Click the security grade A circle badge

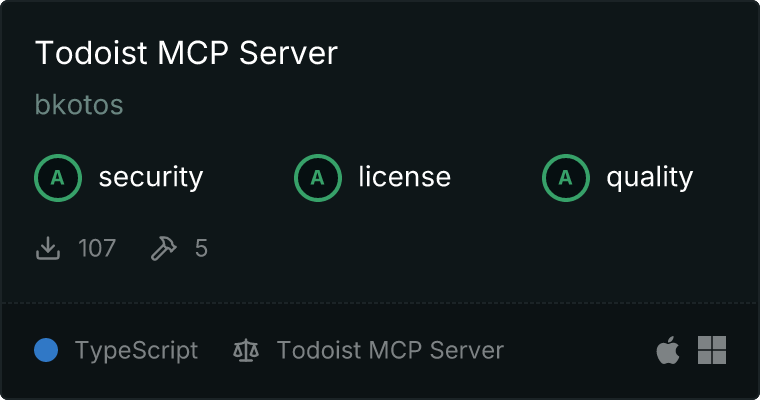pyautogui.click(x=58, y=178)
